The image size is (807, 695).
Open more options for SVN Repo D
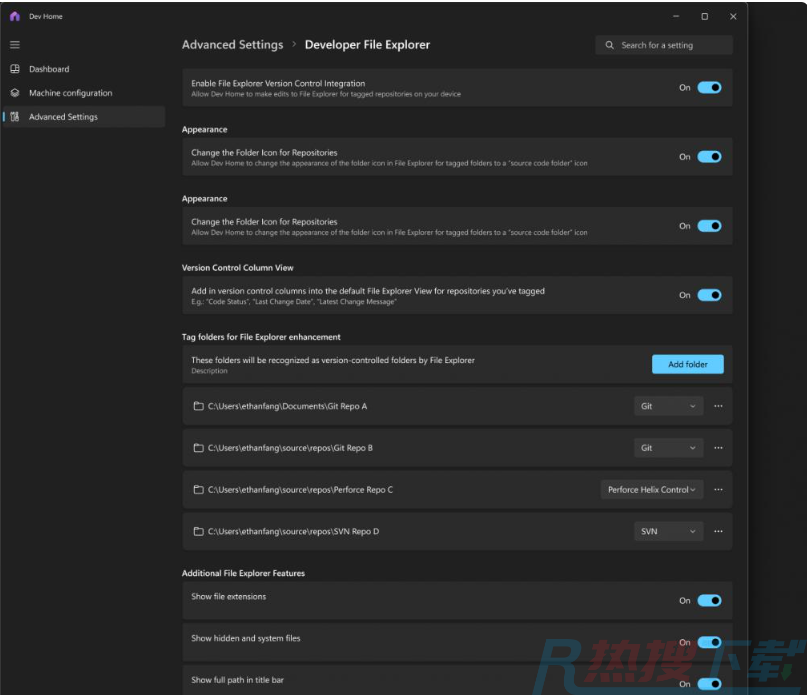718,531
